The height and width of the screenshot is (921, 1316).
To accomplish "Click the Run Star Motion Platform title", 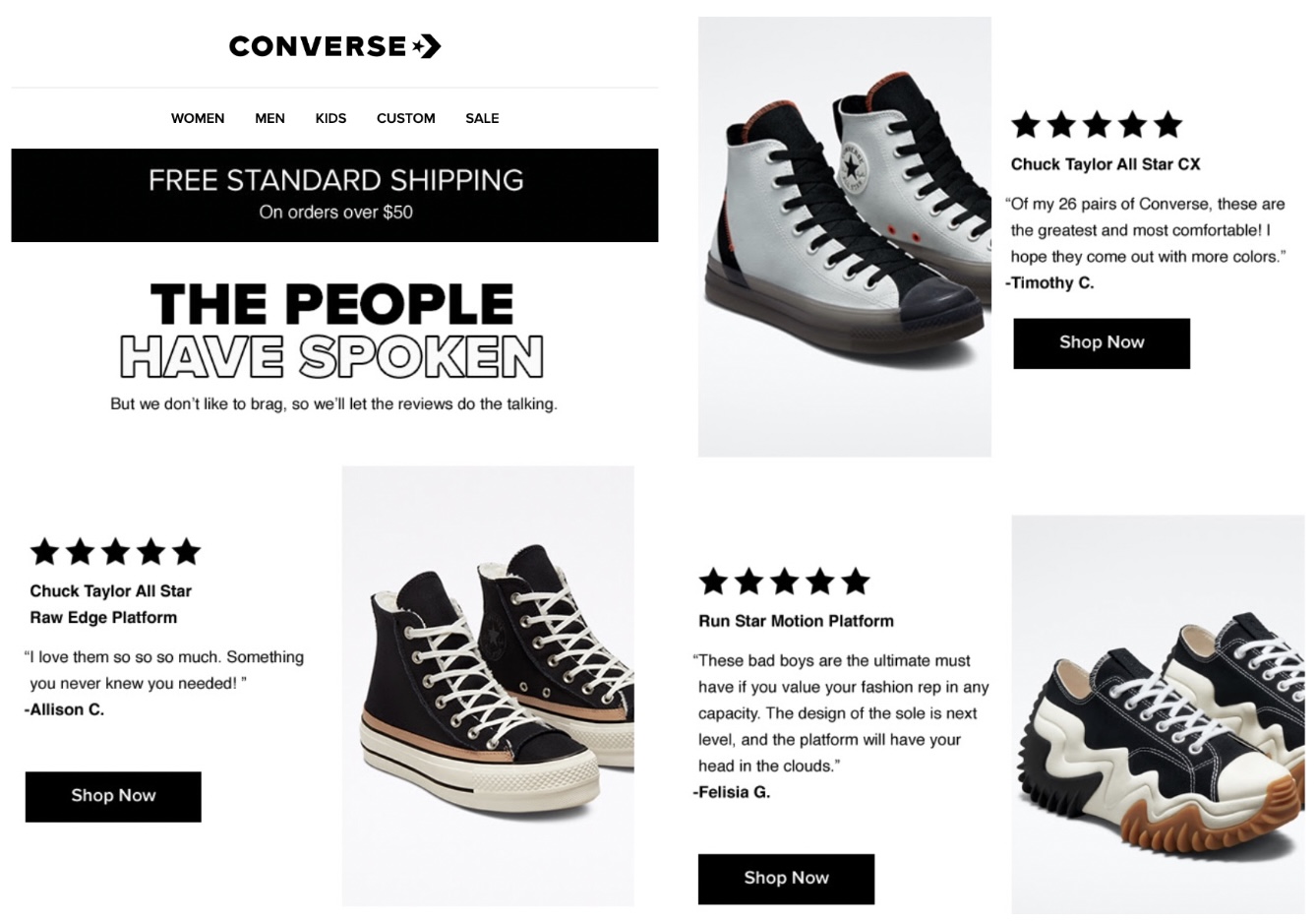I will pos(796,621).
